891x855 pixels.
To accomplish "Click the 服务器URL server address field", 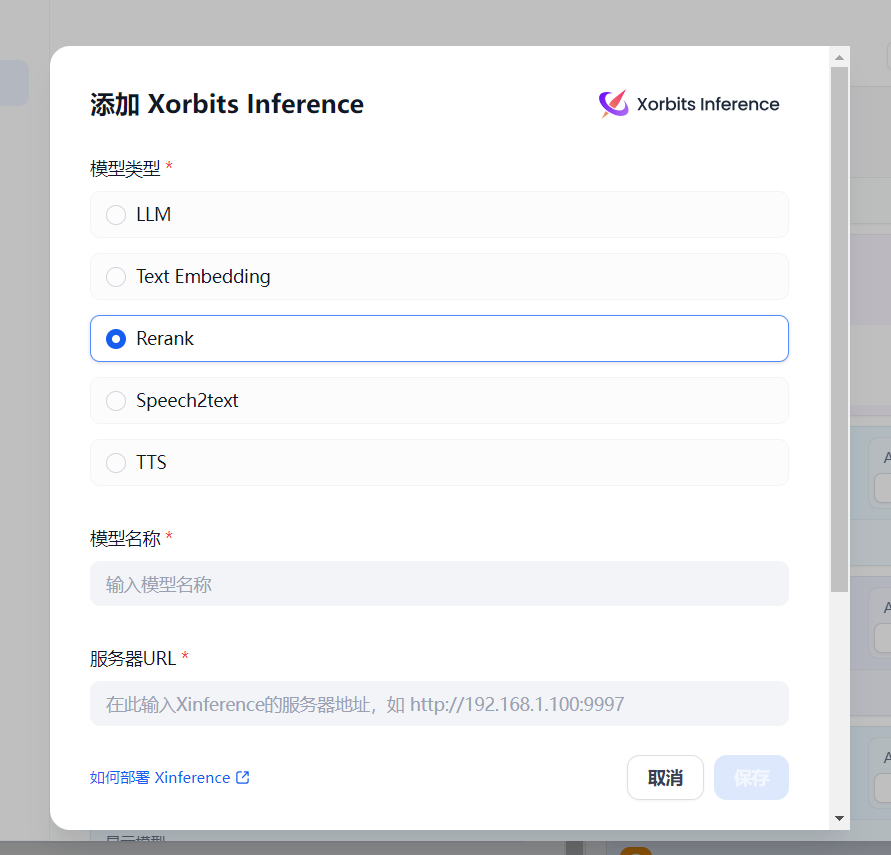I will pyautogui.click(x=438, y=703).
